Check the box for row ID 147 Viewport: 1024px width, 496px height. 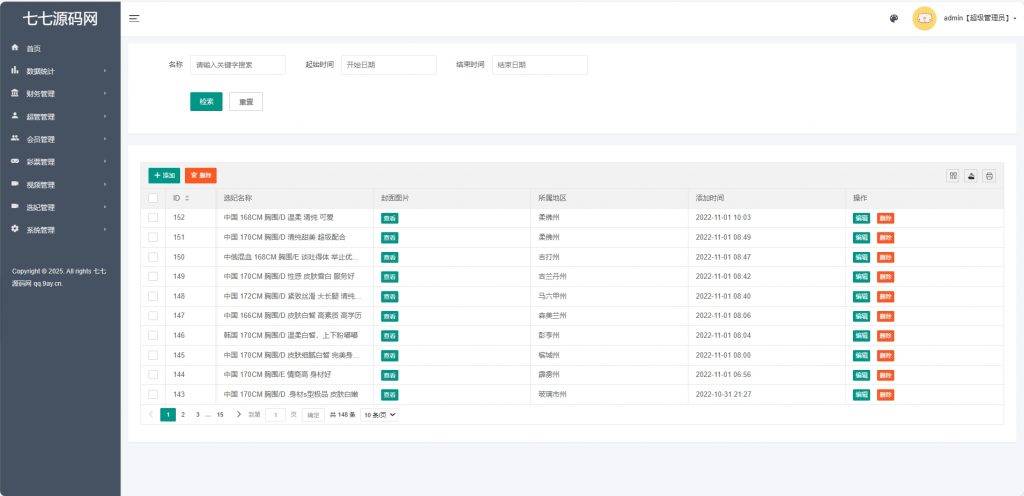pyautogui.click(x=153, y=315)
